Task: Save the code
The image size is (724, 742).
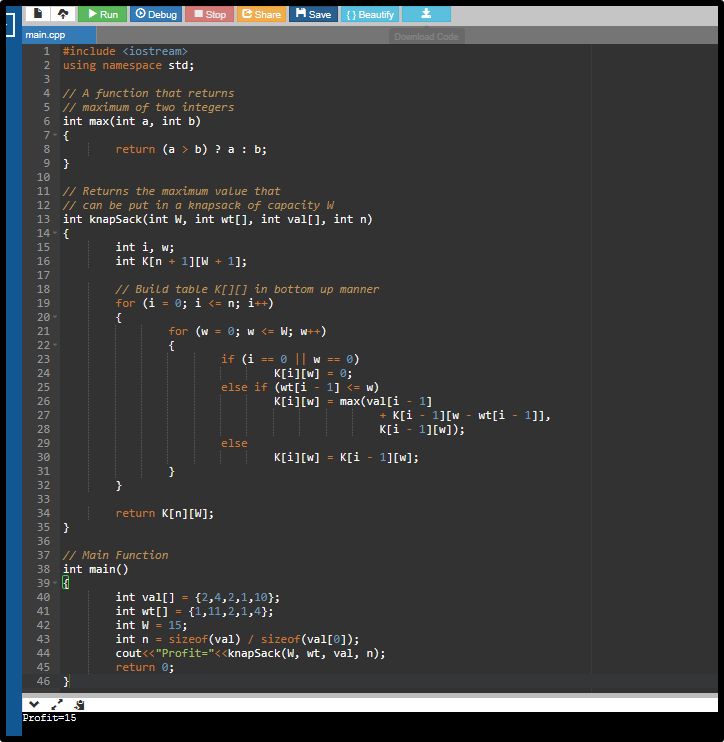Action: [x=313, y=14]
